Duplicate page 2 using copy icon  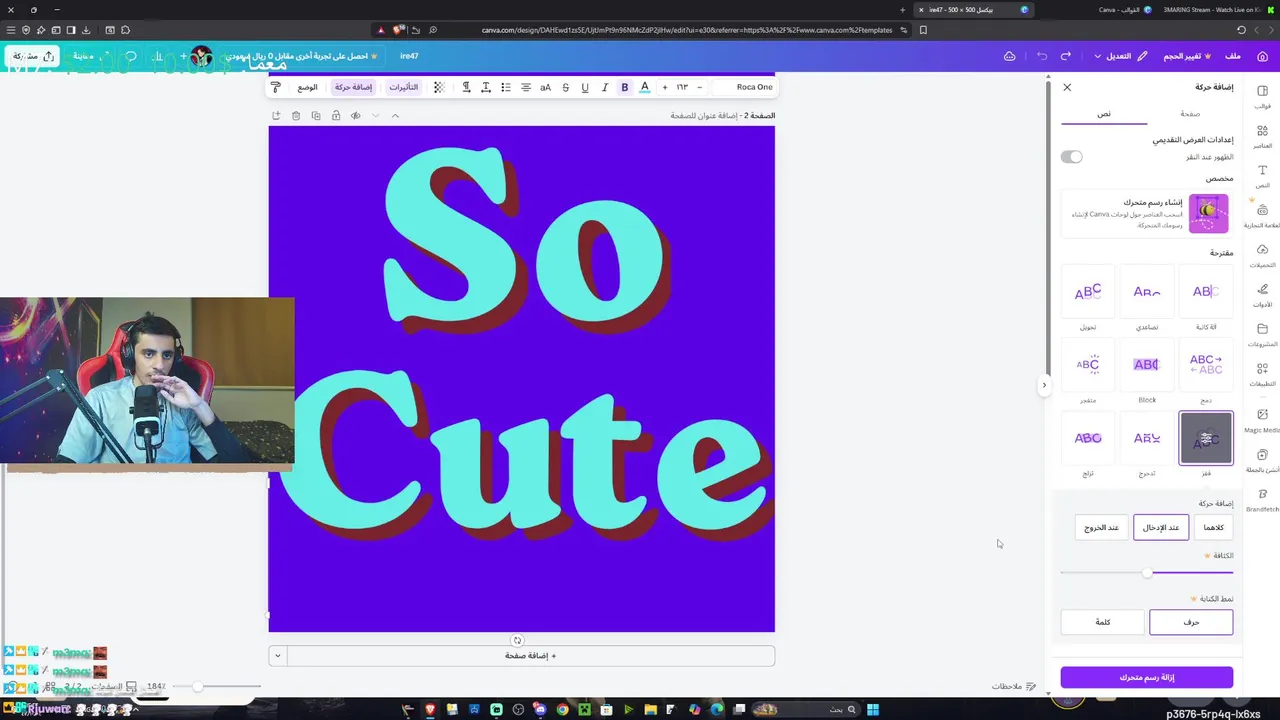[316, 116]
